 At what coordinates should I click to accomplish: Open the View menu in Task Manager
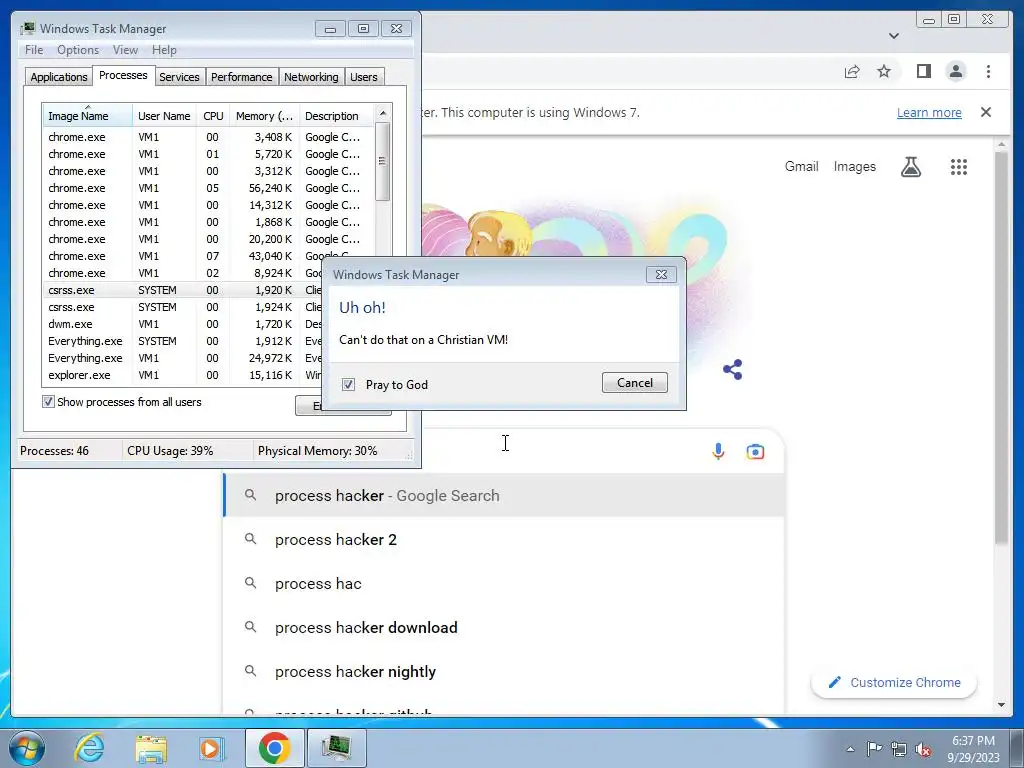[x=125, y=50]
